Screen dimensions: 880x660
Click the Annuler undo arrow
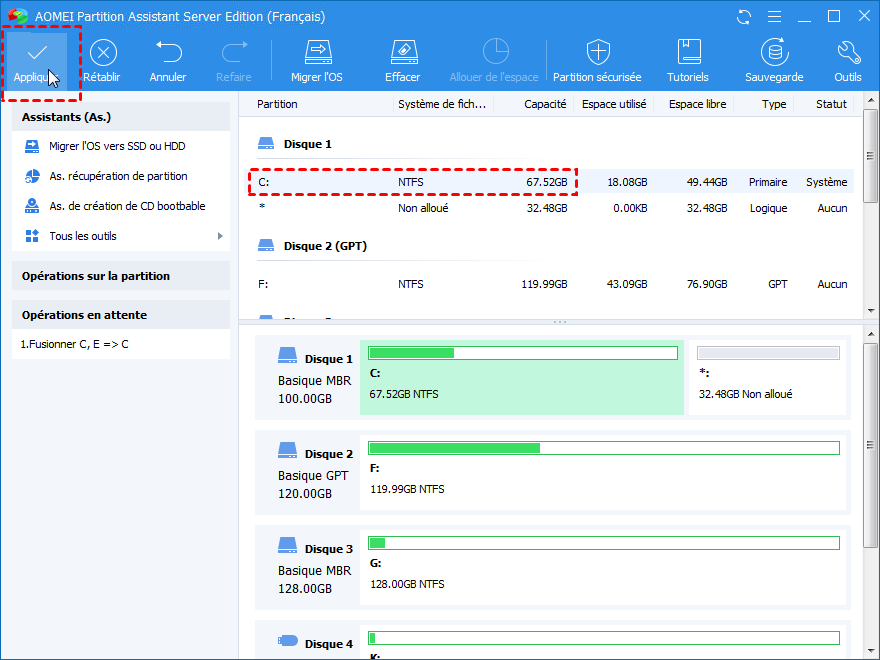click(168, 52)
